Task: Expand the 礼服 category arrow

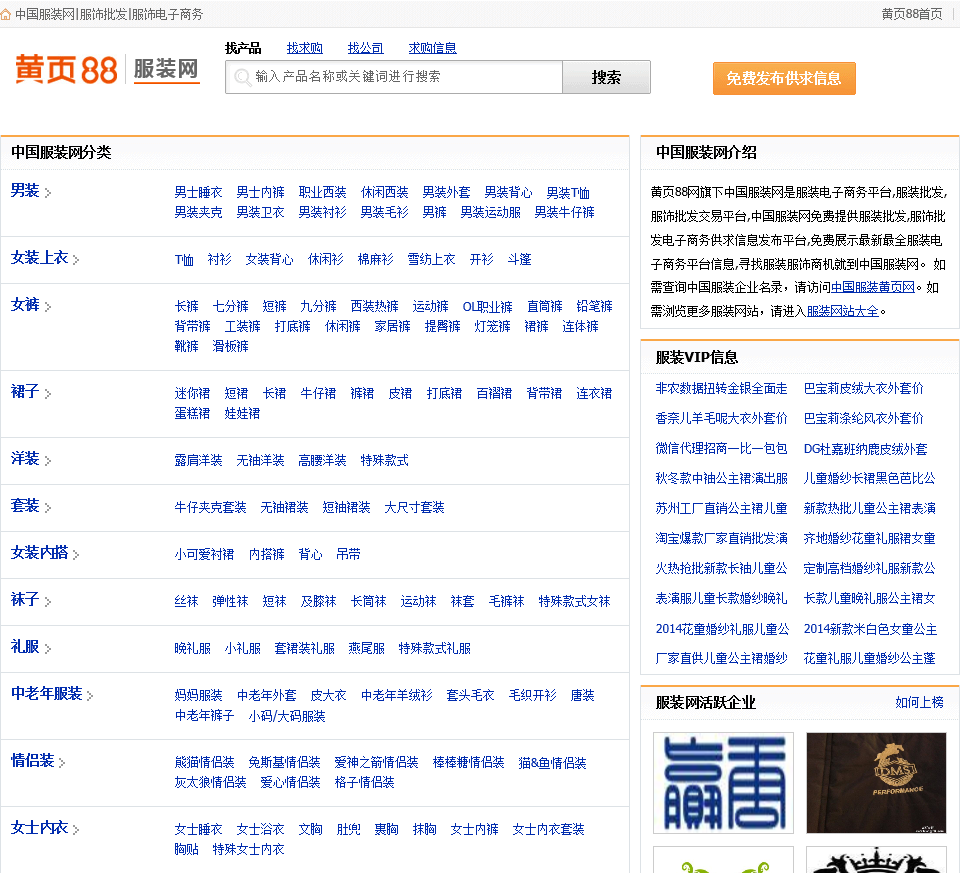Action: [x=48, y=648]
